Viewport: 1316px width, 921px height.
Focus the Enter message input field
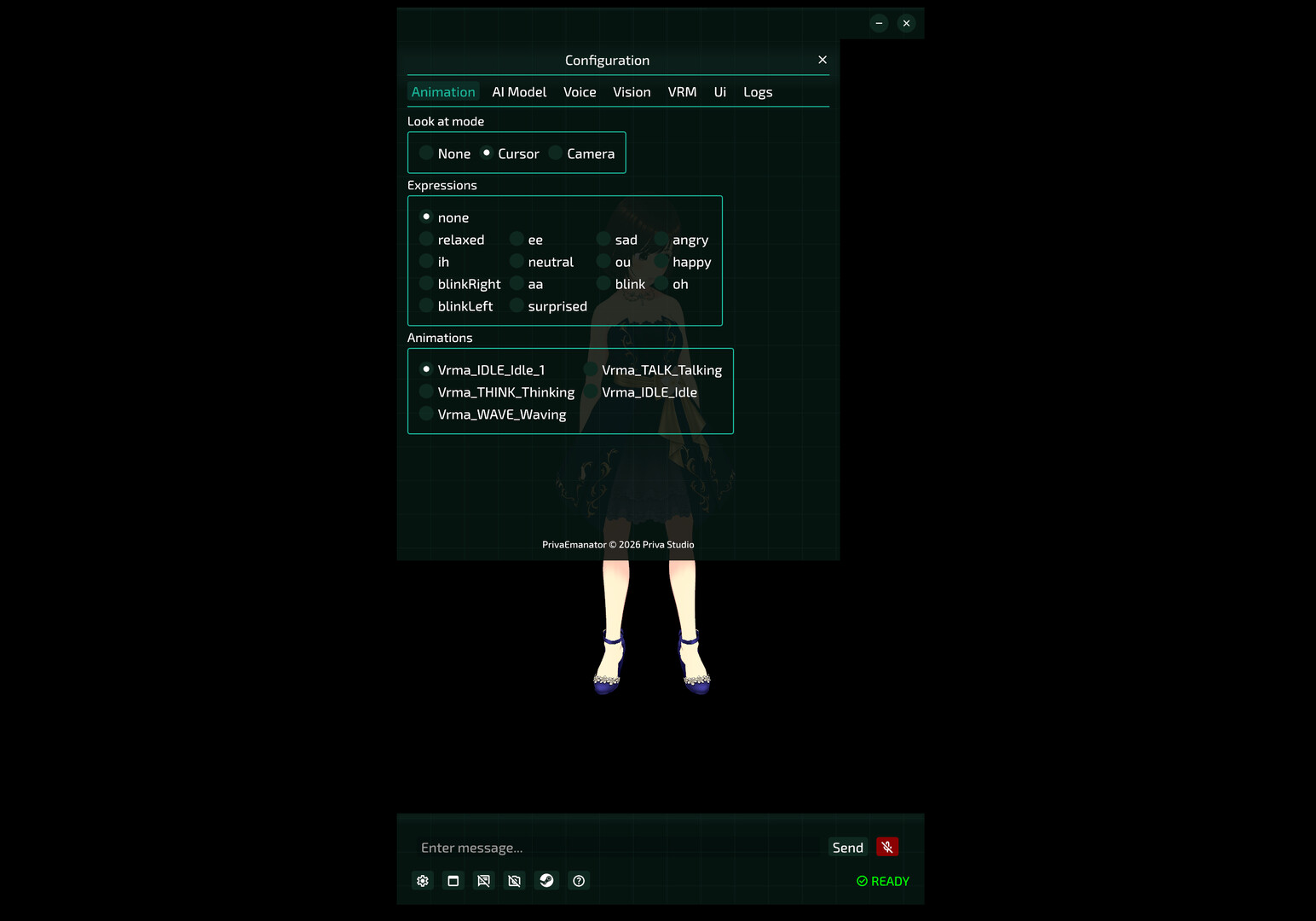tap(620, 848)
